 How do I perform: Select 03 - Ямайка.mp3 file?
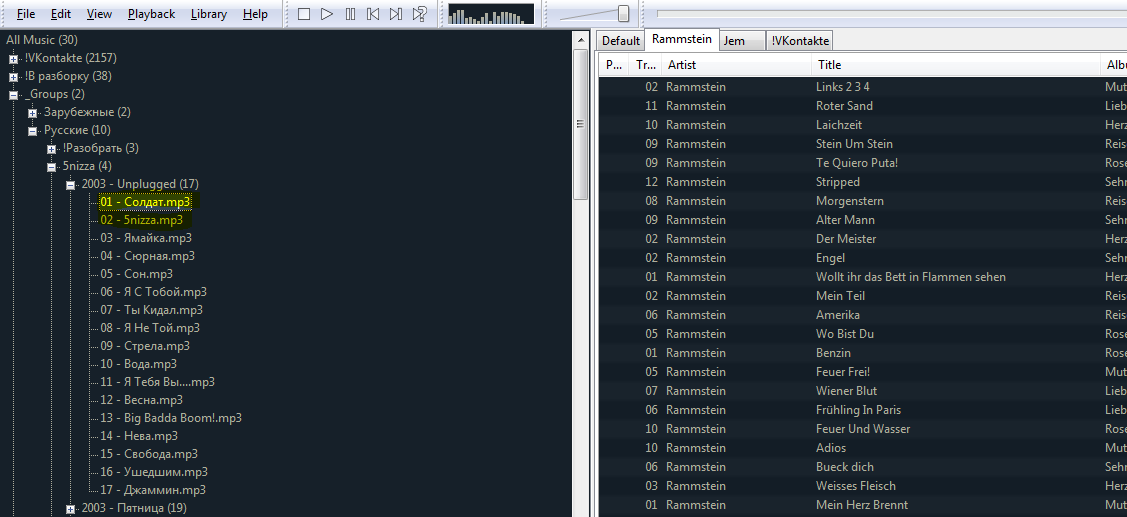(x=146, y=238)
